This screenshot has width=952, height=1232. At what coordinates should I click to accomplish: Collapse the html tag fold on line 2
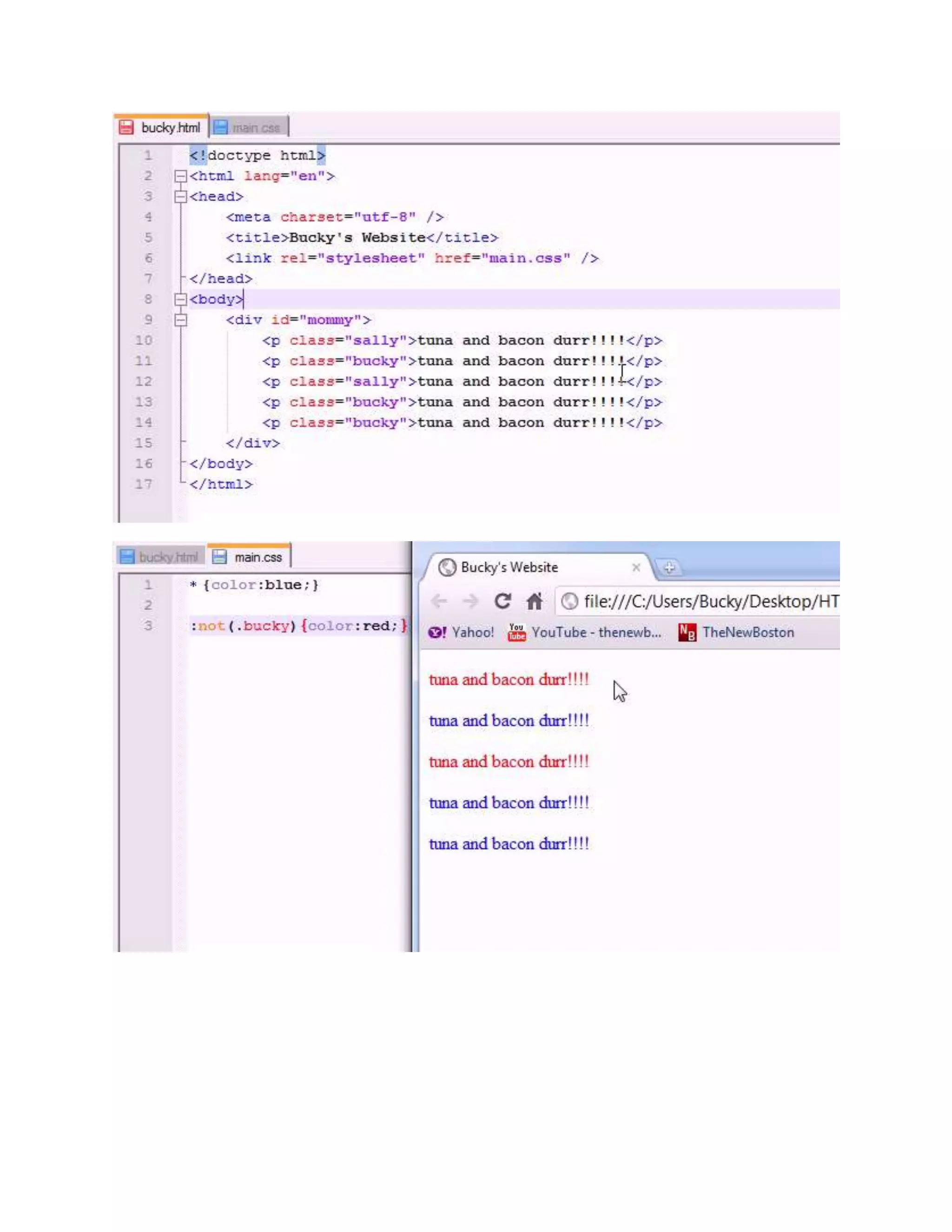180,177
